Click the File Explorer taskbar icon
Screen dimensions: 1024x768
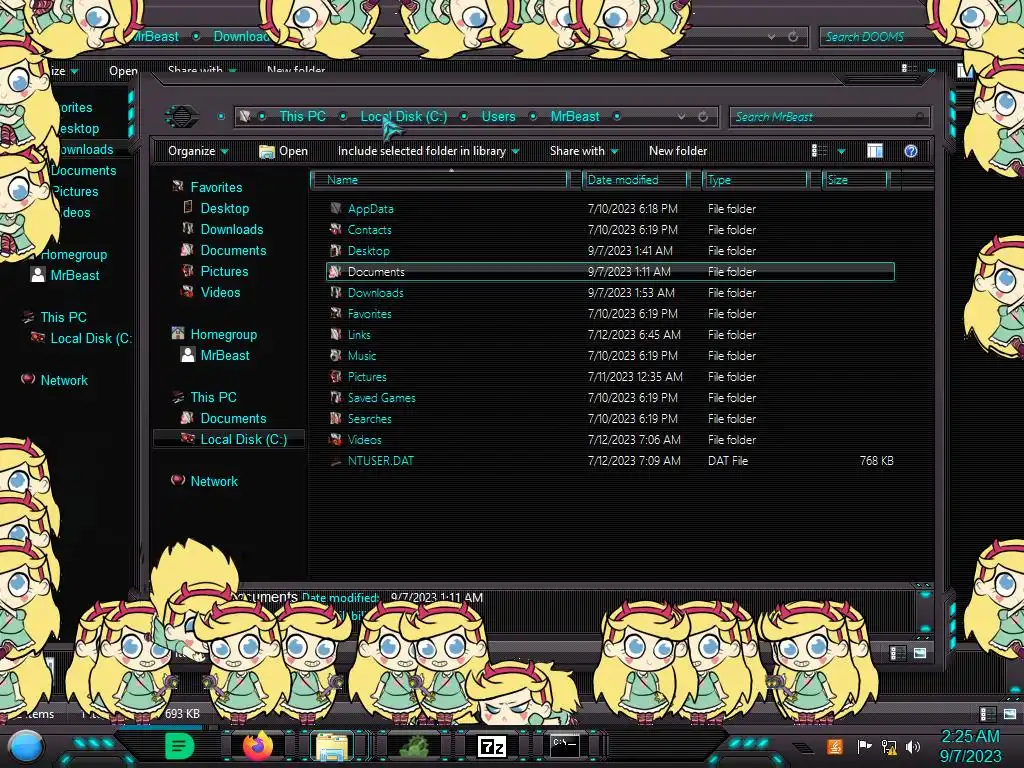pyautogui.click(x=331, y=746)
